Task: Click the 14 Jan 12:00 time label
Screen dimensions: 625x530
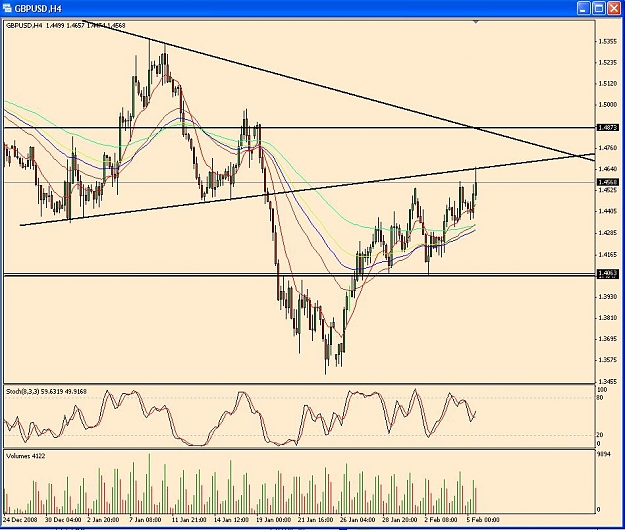Action: (232, 520)
